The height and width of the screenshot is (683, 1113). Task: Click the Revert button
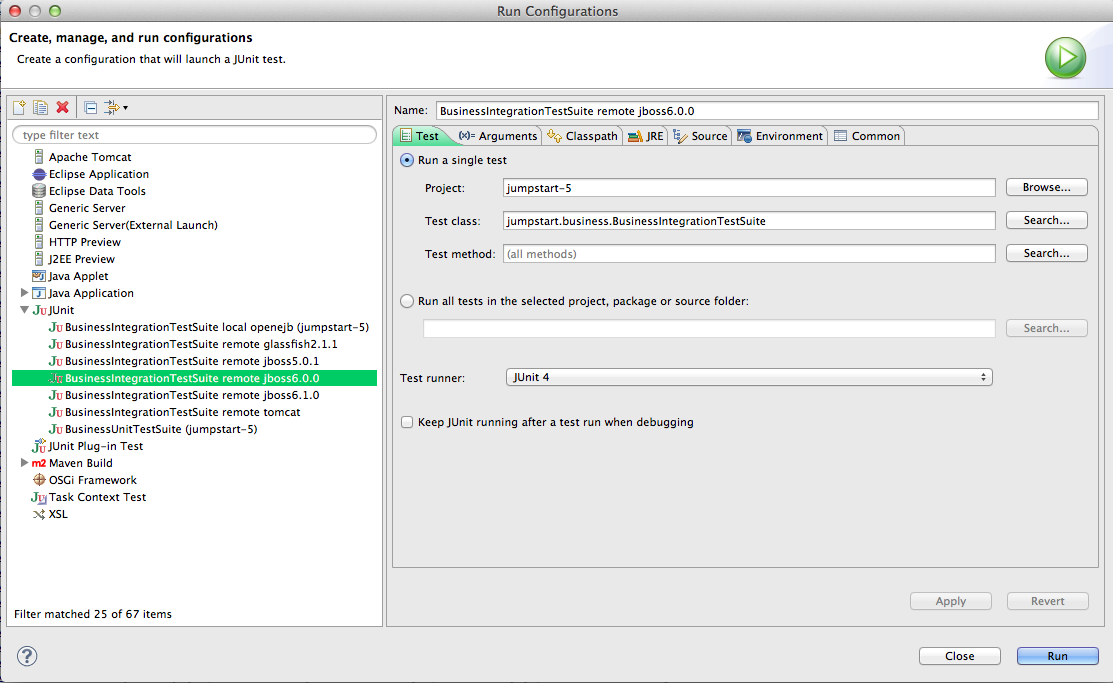(x=1047, y=601)
